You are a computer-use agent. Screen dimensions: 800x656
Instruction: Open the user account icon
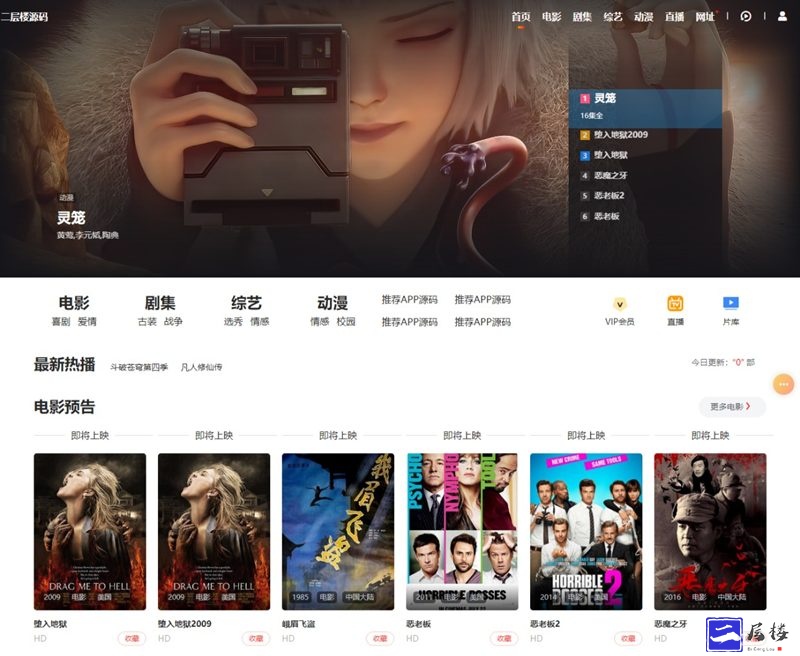coord(782,16)
